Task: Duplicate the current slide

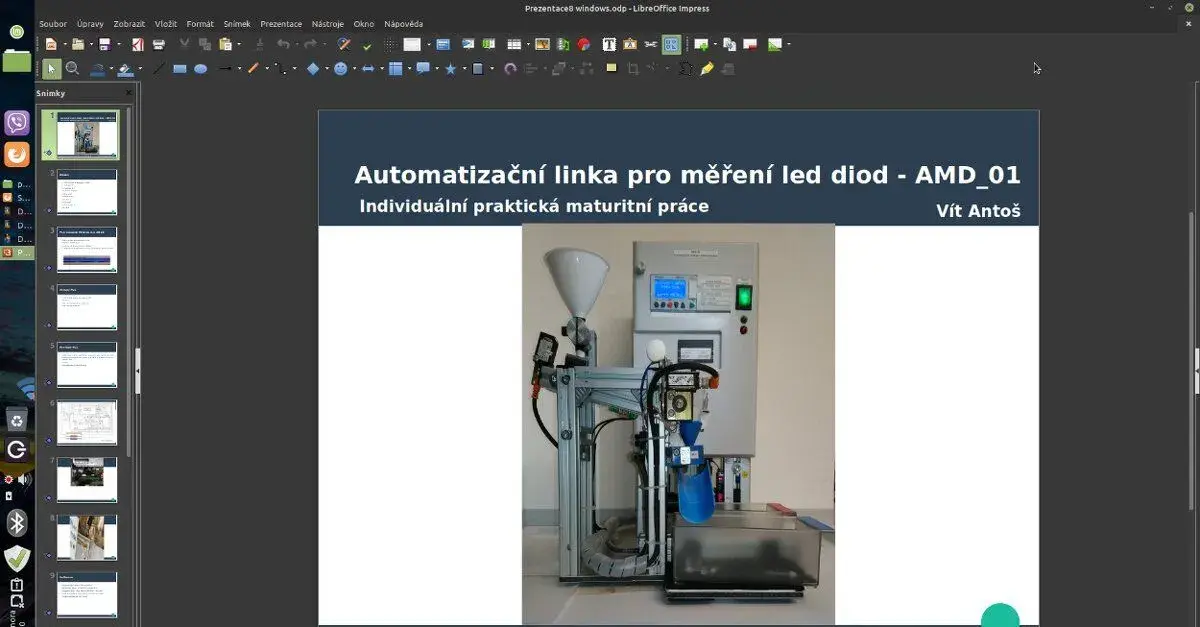Action: click(x=729, y=44)
